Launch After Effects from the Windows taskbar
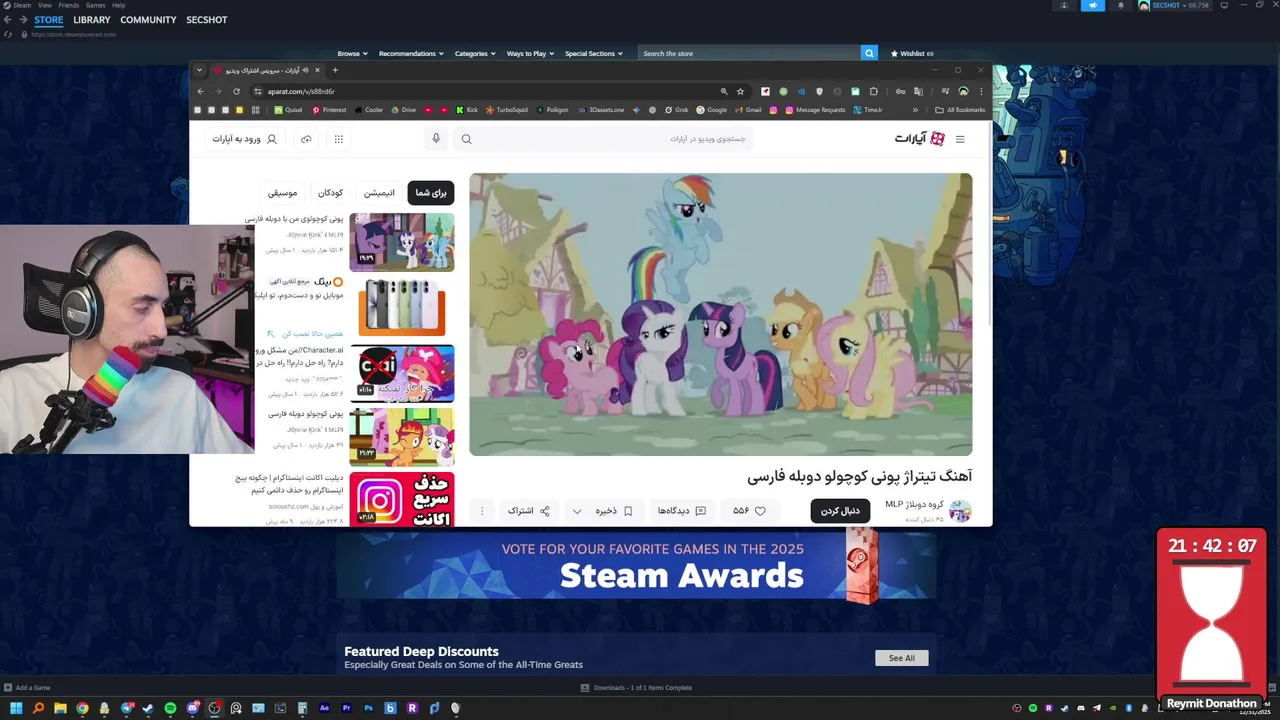This screenshot has width=1280, height=720. click(x=324, y=708)
